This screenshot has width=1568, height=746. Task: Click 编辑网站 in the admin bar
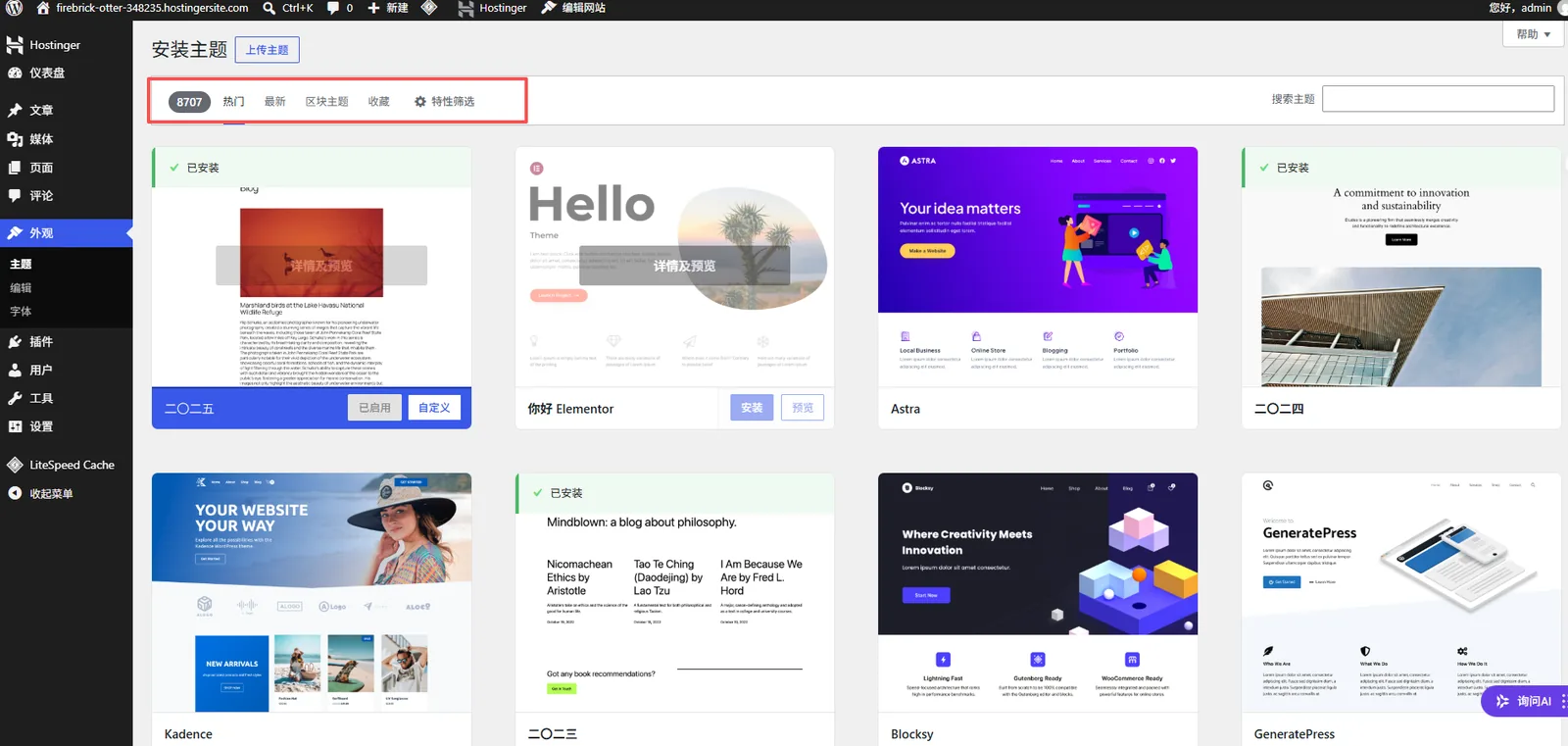[x=573, y=8]
